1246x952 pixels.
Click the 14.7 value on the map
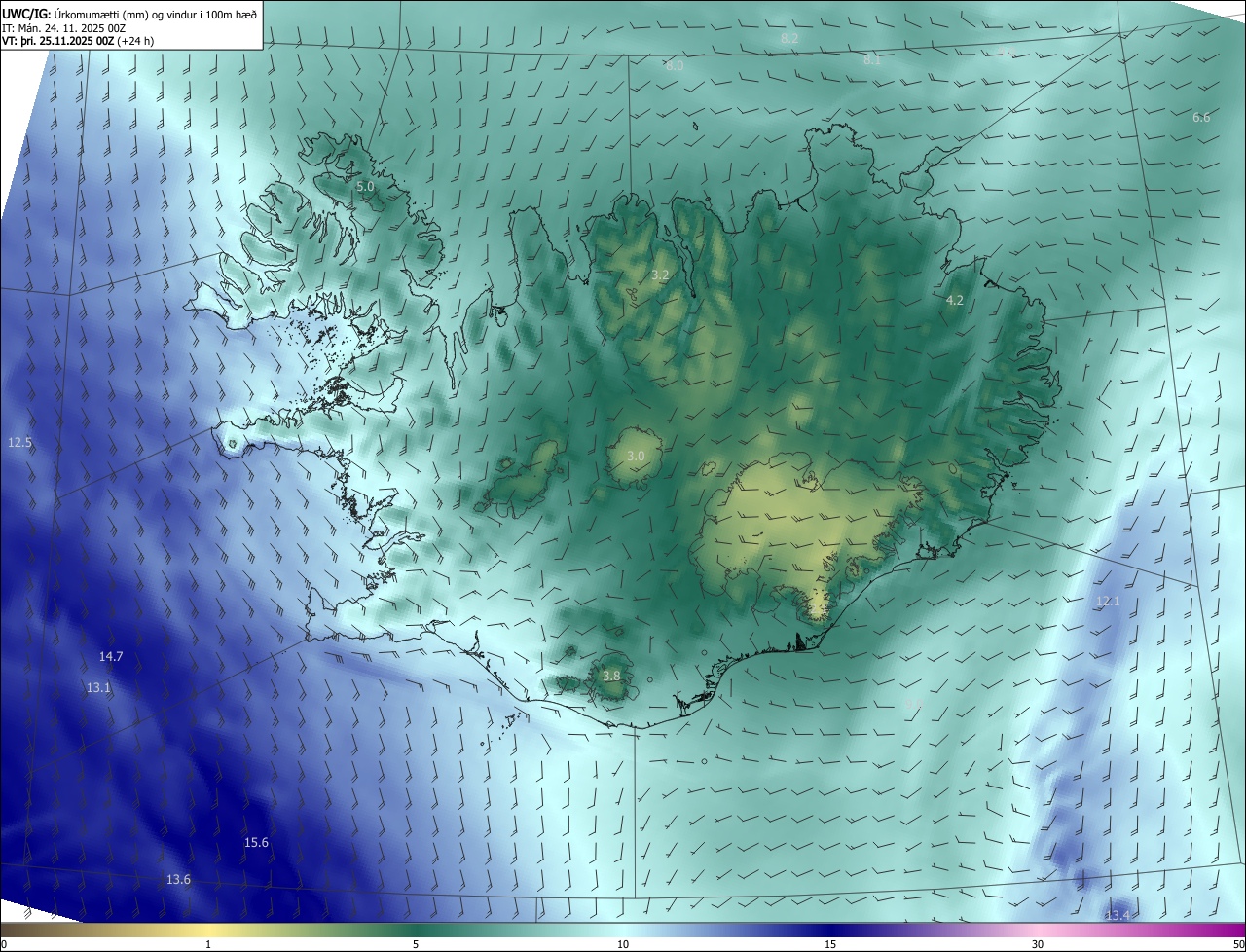point(111,657)
